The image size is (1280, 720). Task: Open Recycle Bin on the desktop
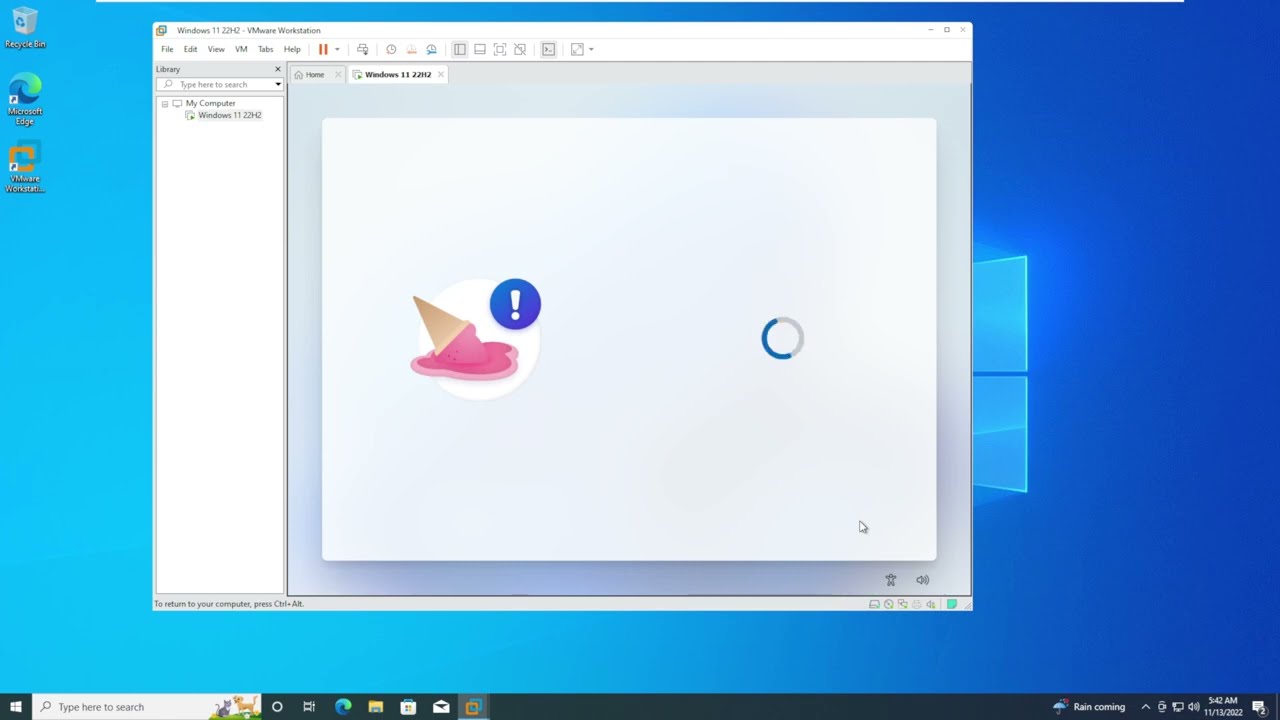click(24, 28)
